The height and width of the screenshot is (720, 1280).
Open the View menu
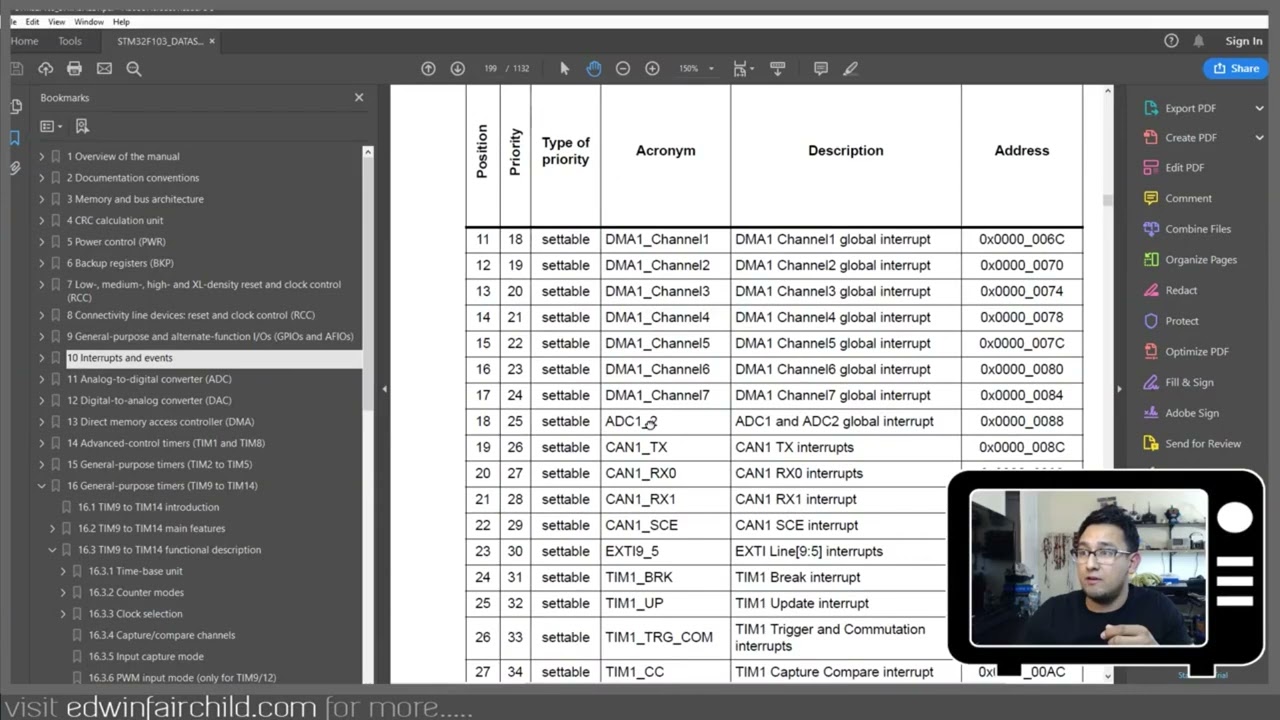[57, 21]
